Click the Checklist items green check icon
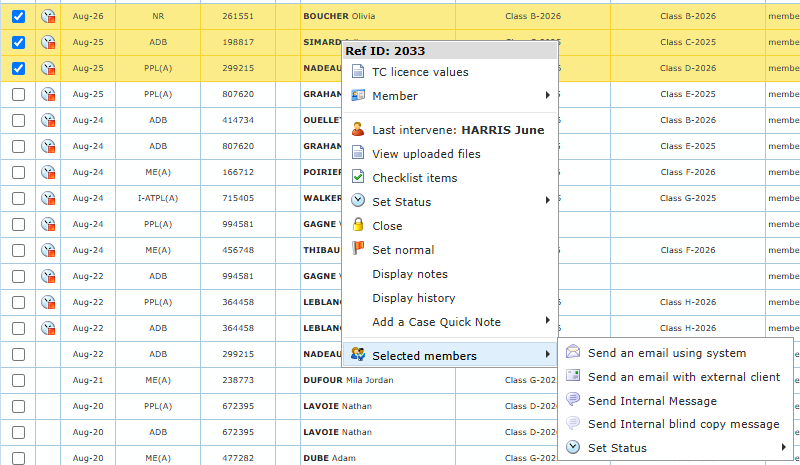The width and height of the screenshot is (800, 465). 358,177
